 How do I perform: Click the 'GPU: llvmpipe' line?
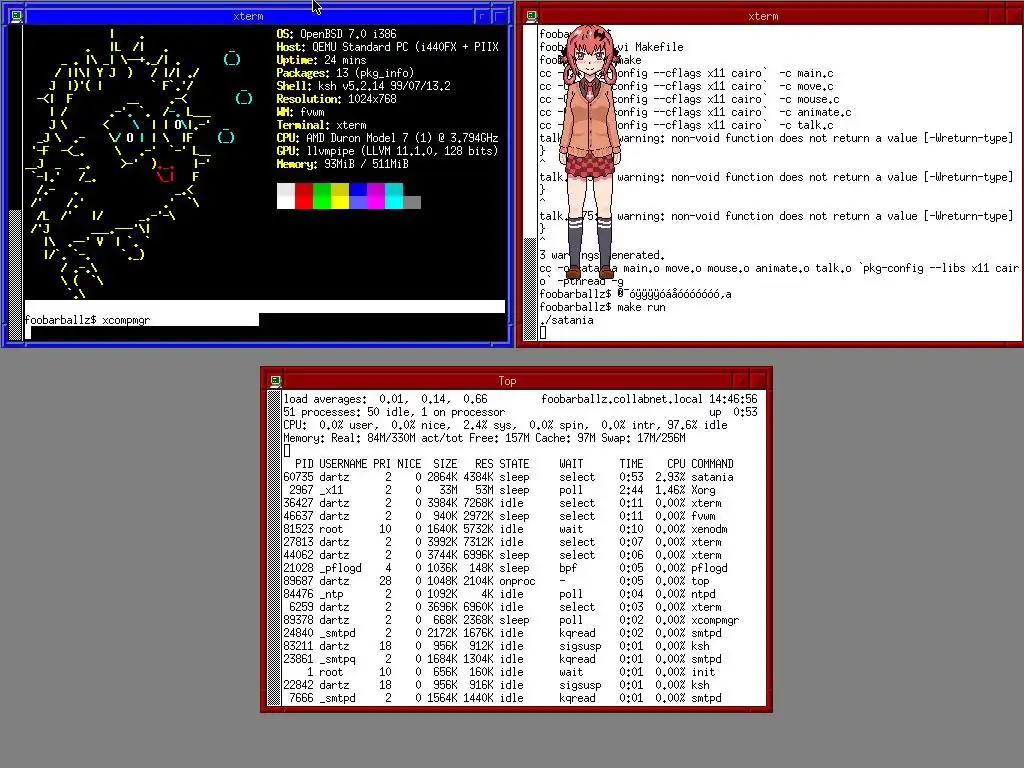click(x=387, y=152)
